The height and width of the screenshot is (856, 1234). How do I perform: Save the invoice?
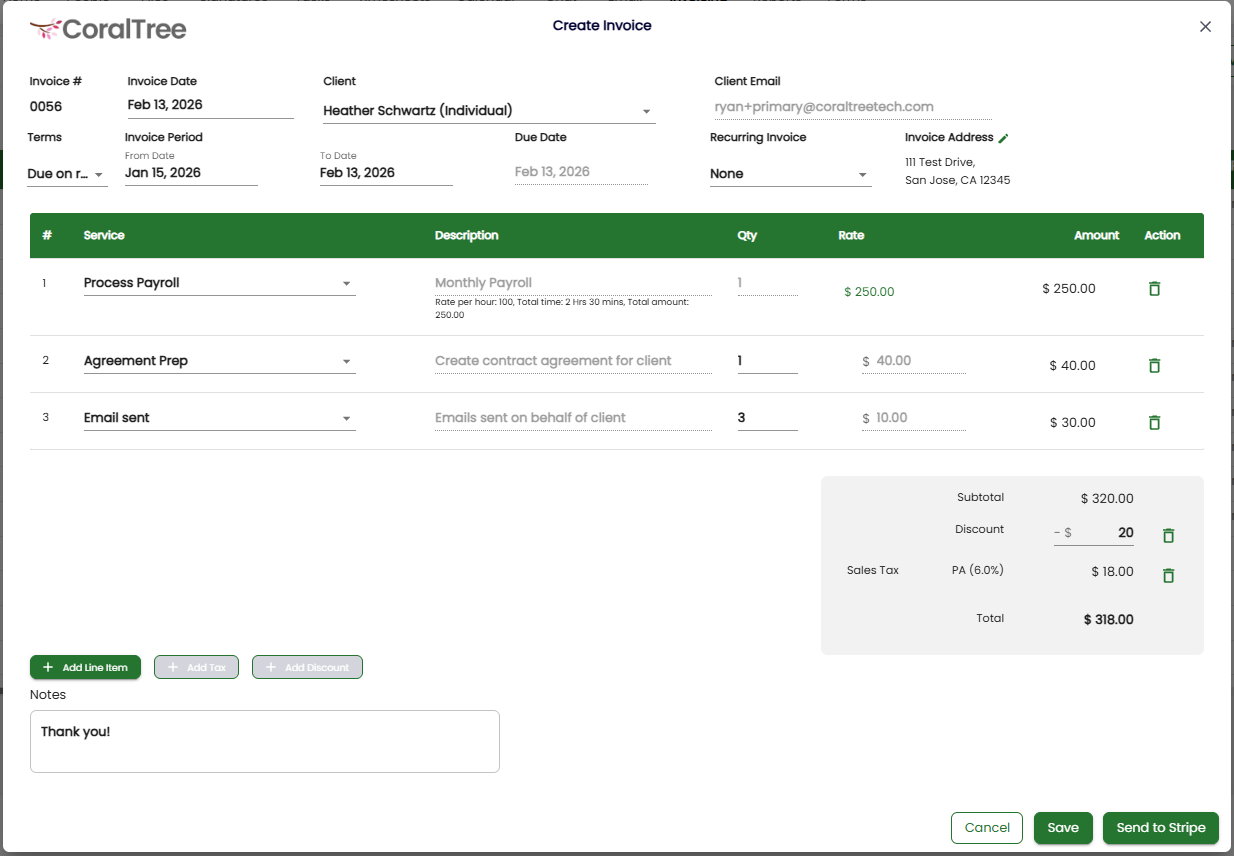click(x=1062, y=828)
